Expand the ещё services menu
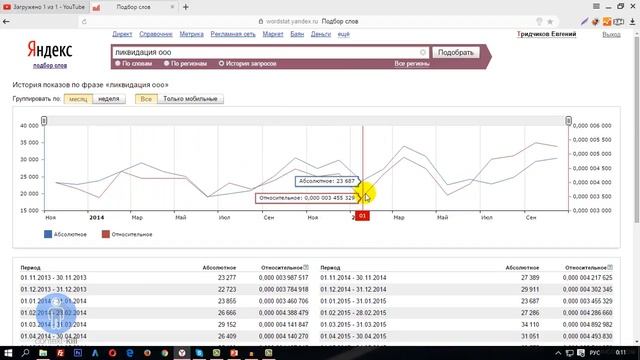Image resolution: width=640 pixels, height=360 pixels. 344,34
